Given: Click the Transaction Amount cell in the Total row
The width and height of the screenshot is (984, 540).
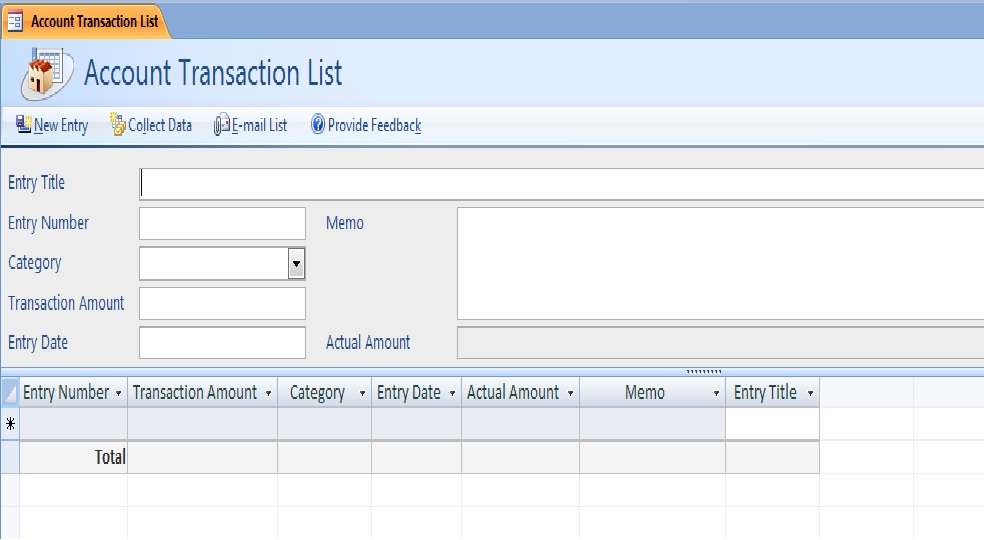Looking at the screenshot, I should click(x=203, y=457).
